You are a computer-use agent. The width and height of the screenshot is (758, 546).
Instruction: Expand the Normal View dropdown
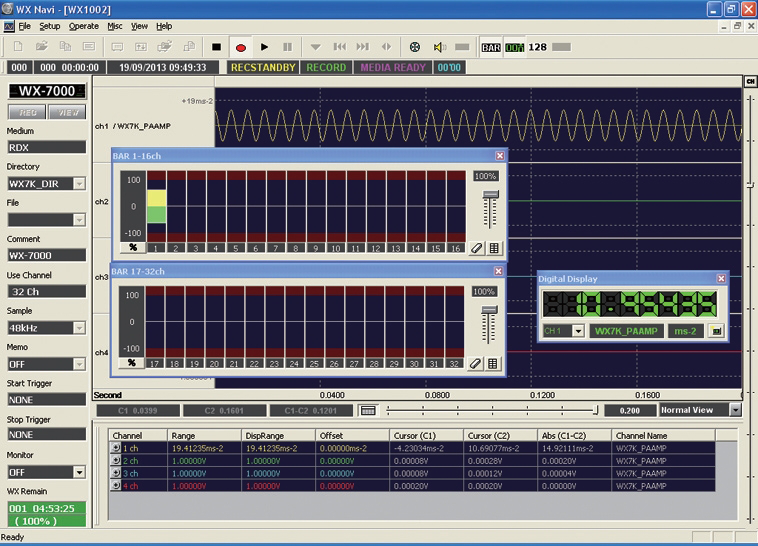tap(735, 410)
